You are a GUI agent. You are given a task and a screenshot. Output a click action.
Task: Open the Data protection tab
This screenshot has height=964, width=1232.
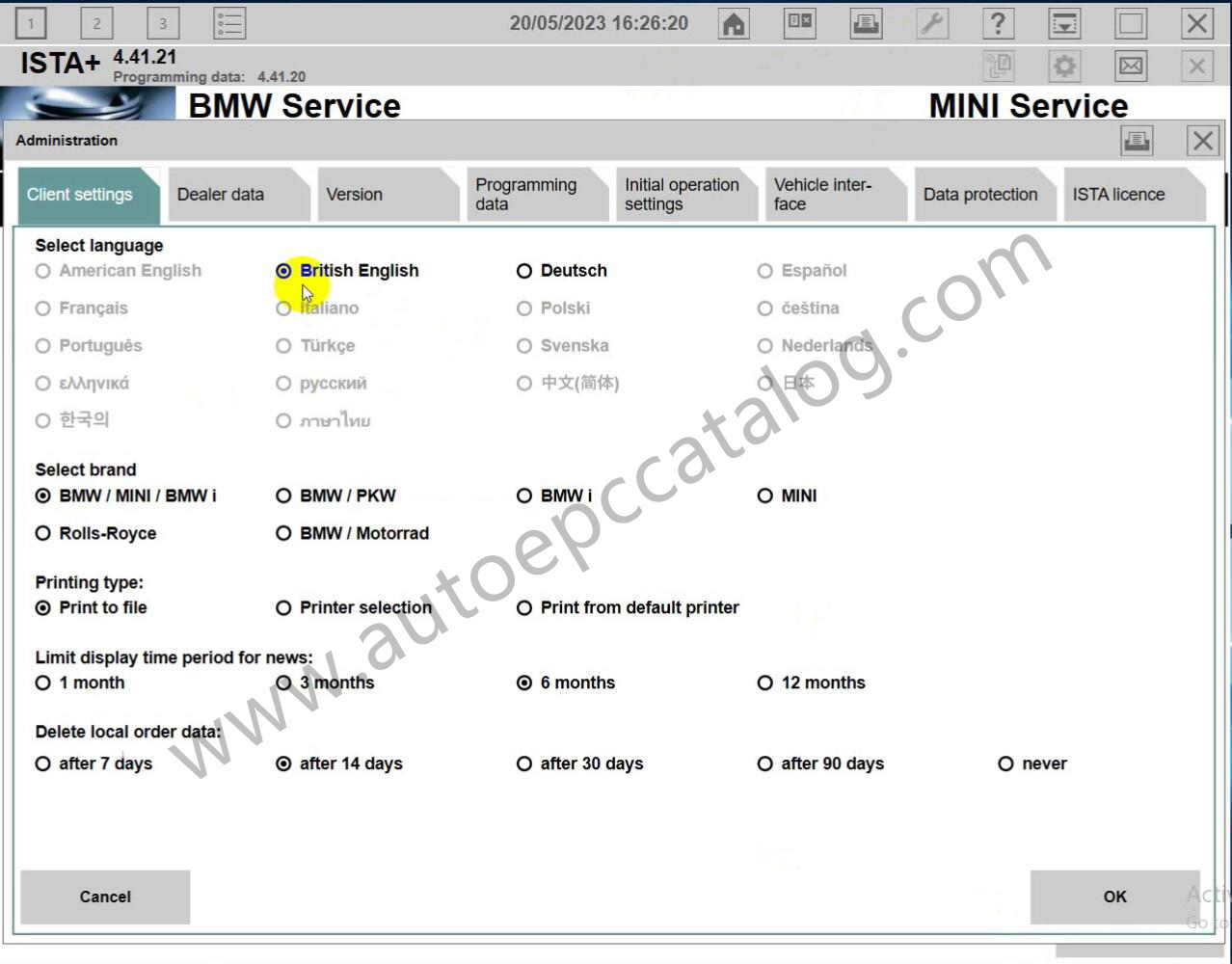point(984,195)
